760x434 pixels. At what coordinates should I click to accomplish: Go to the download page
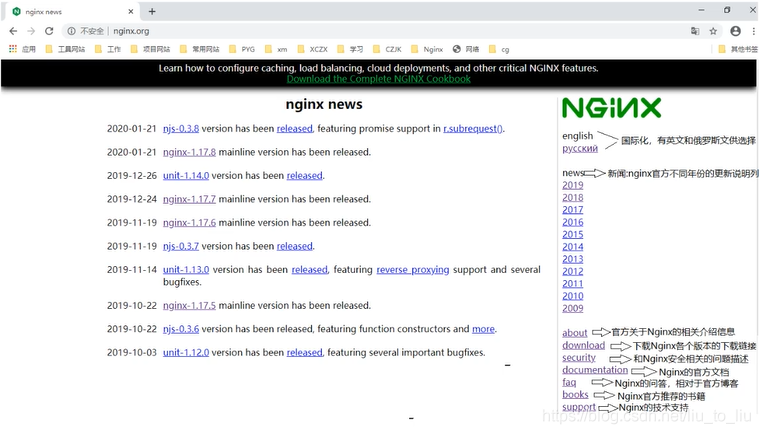click(584, 345)
